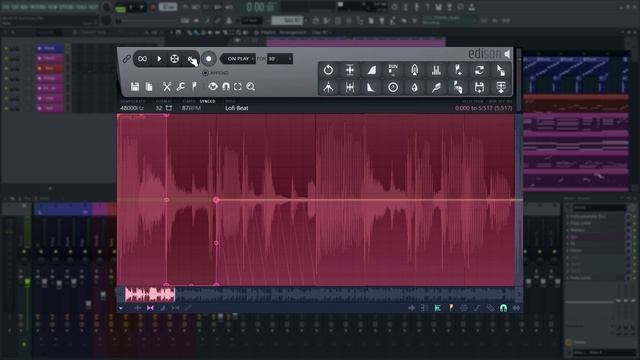Click the looping arrows tool in Edison

click(479, 70)
